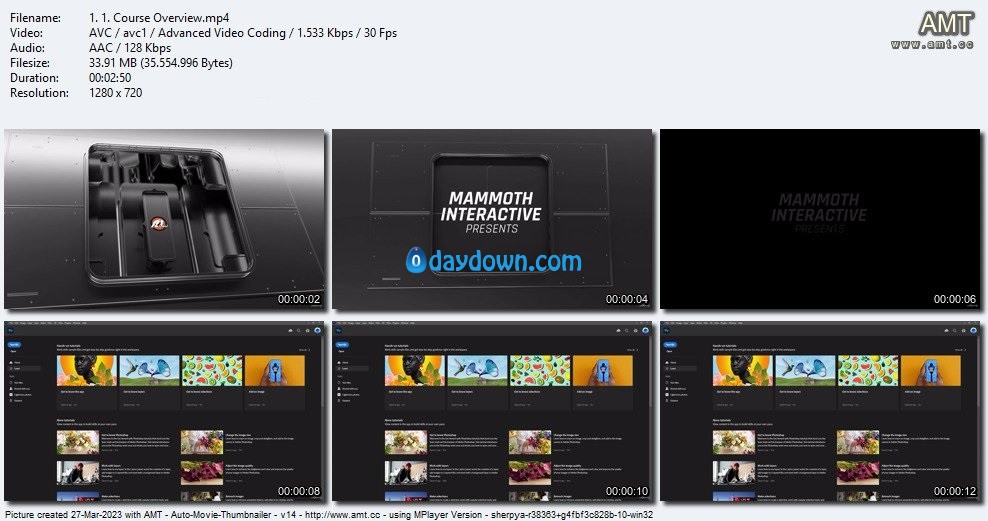Click the audio value 'AAC / 128 Kbps'

click(130, 48)
